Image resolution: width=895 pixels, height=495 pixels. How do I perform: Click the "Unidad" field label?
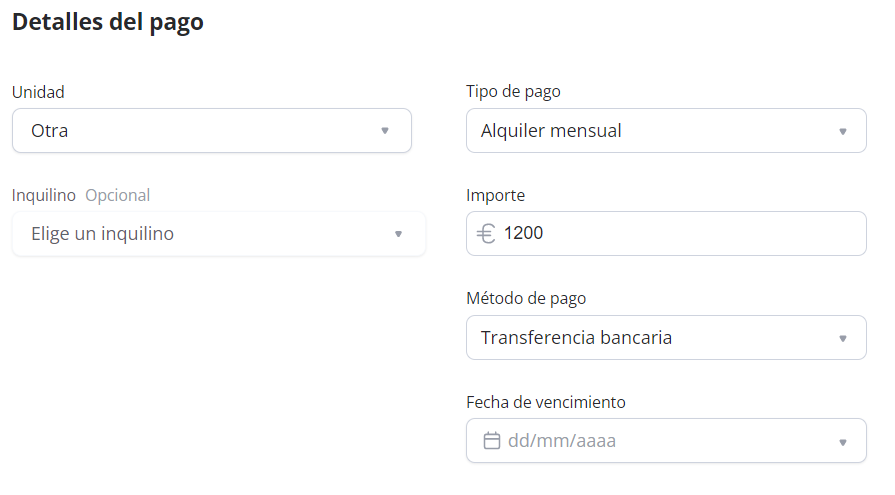point(38,92)
